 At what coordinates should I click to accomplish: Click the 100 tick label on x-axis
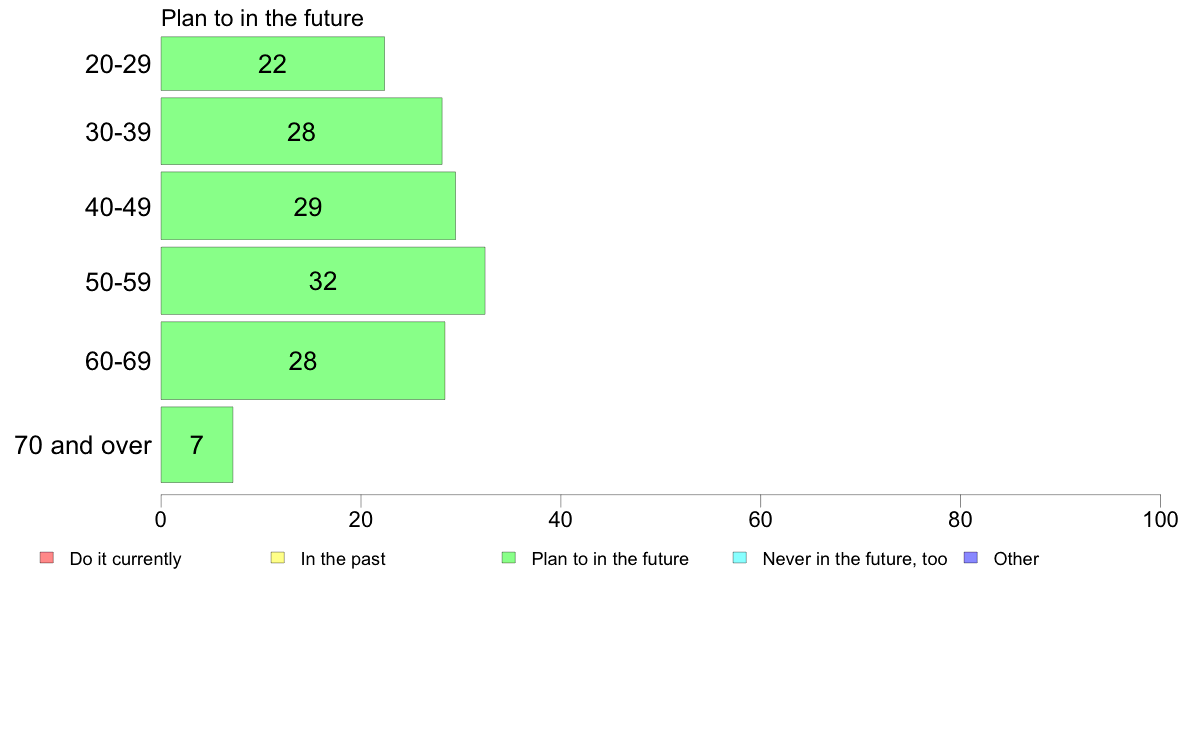[1160, 519]
